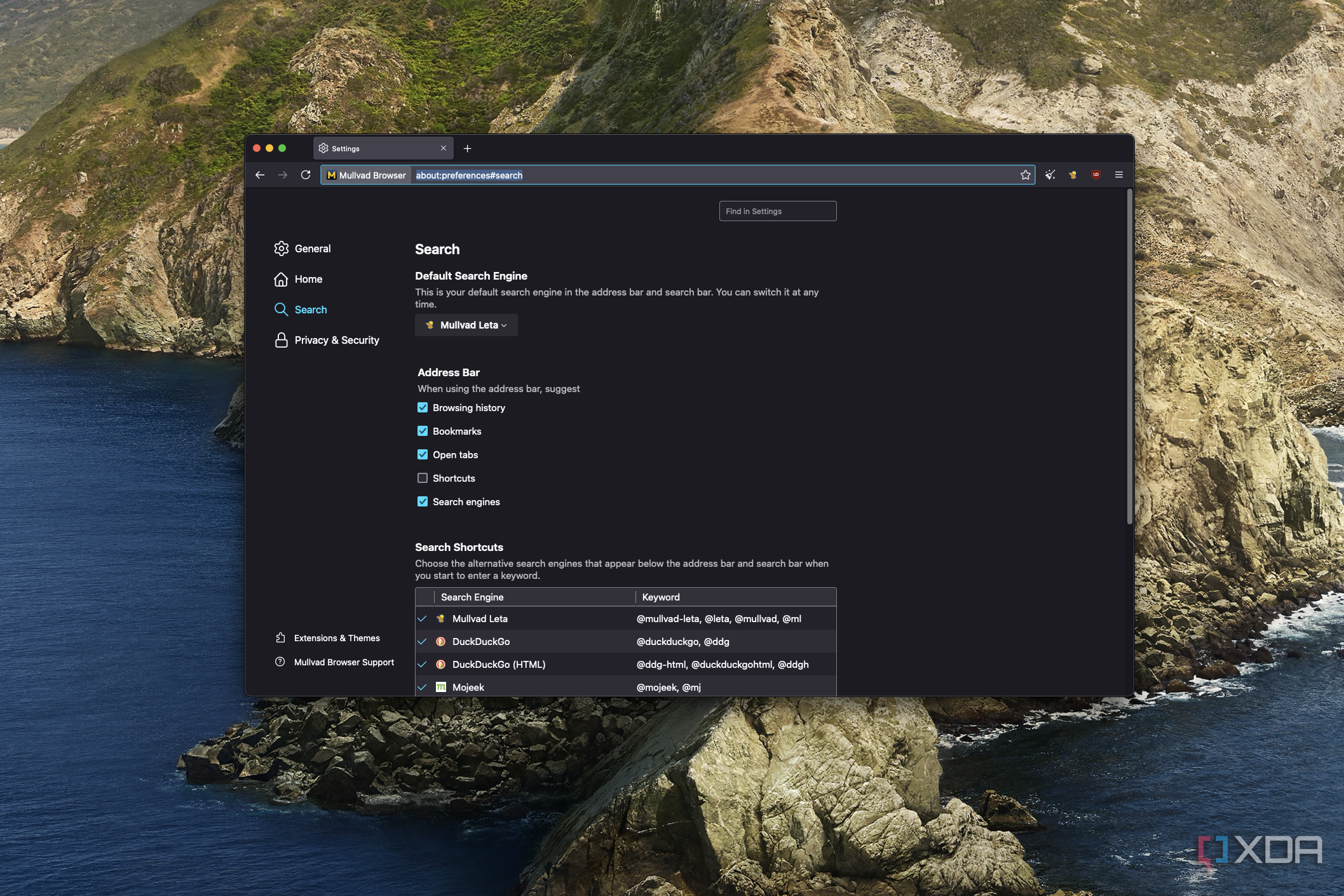Click keyword cell starting with @ddg-html
Viewport: 1344px width, 896px height.
(723, 664)
